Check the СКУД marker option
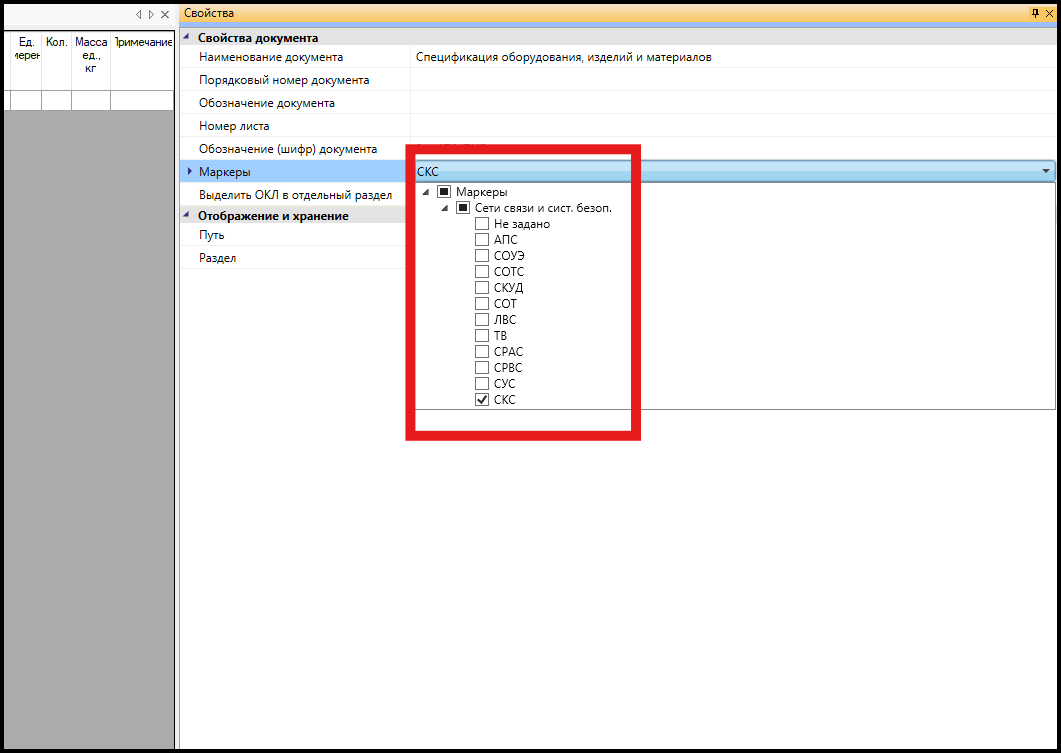1061x753 pixels. point(482,288)
